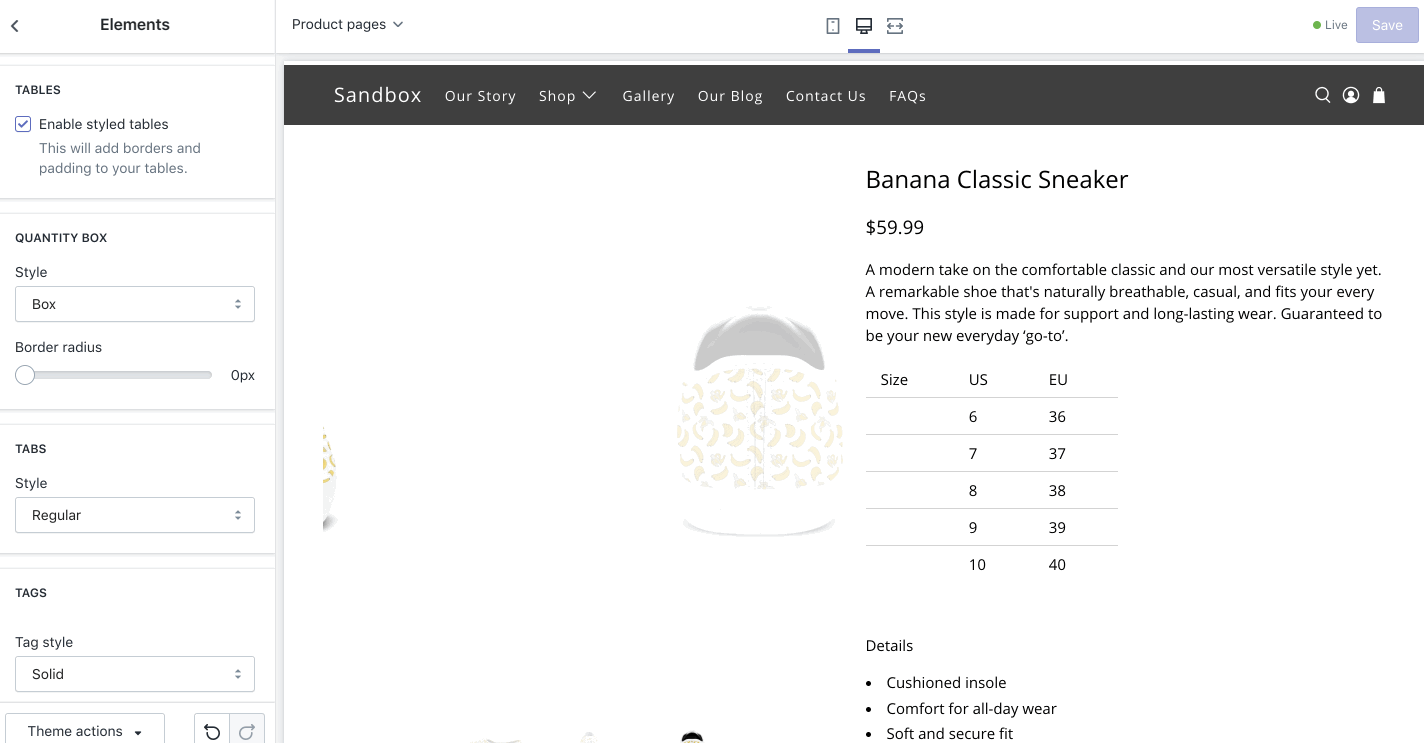Expand the Tabs Style dropdown
1424x743 pixels.
[x=135, y=515]
